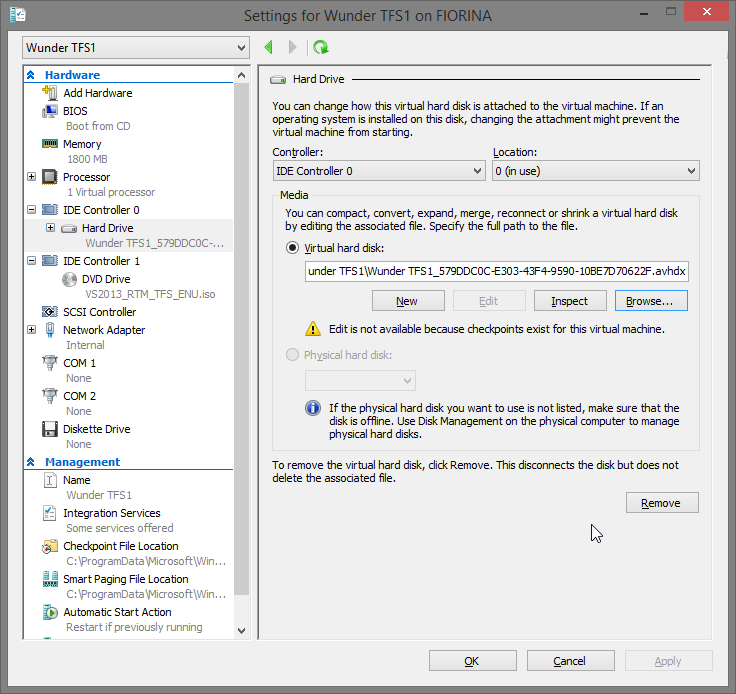Click the 1800 MB memory value
The height and width of the screenshot is (694, 736).
tap(87, 159)
